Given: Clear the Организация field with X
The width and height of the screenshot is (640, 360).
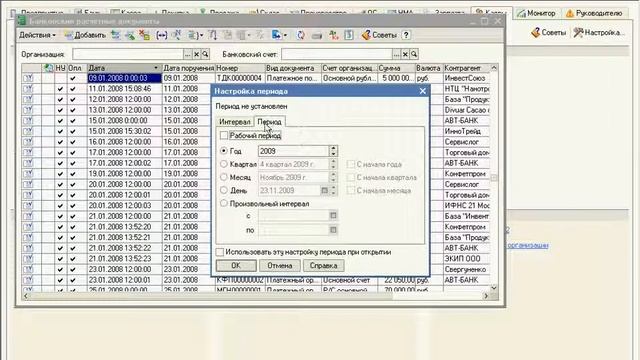Looking at the screenshot, I should click(196, 54).
